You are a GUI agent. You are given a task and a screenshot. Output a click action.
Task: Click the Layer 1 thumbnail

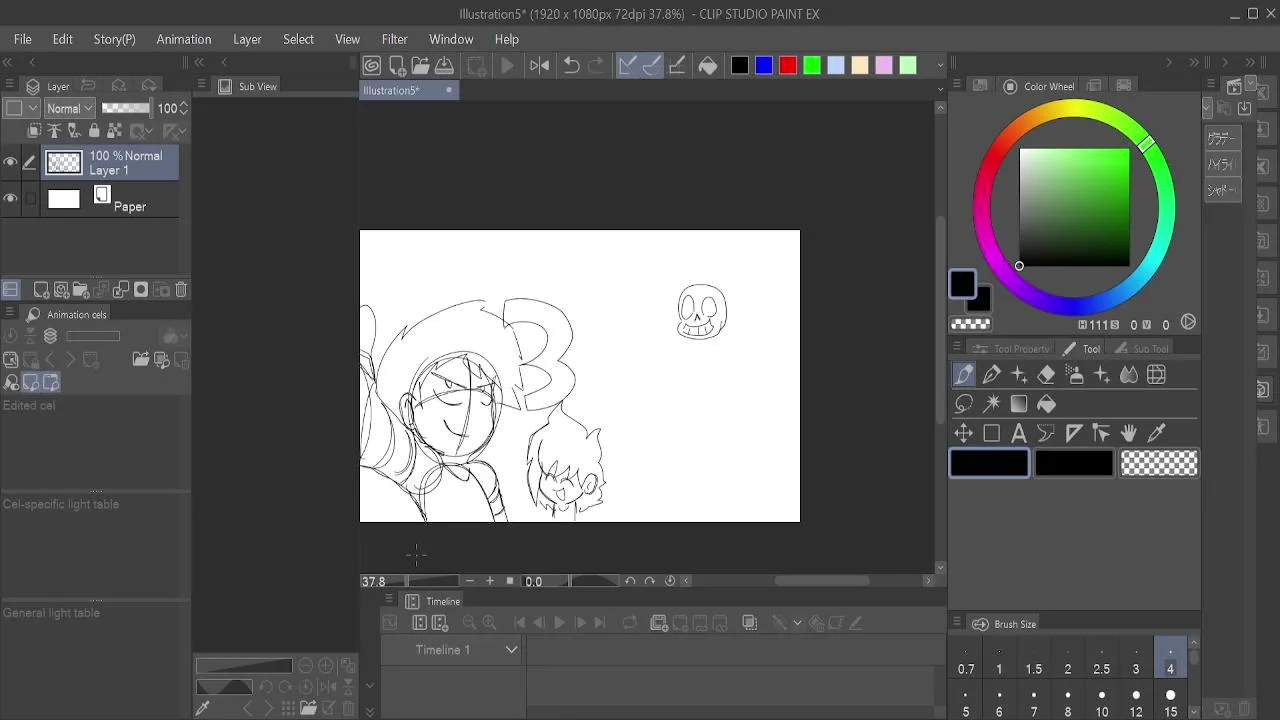pyautogui.click(x=64, y=163)
